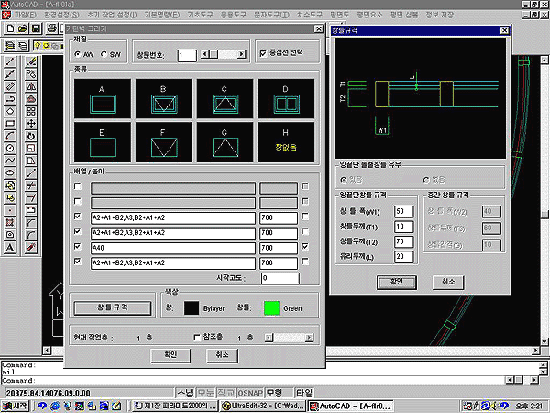Viewport: 550px width, 413px height.
Task: Switch to the UltraEdit-32 taskbar button
Action: (263, 406)
